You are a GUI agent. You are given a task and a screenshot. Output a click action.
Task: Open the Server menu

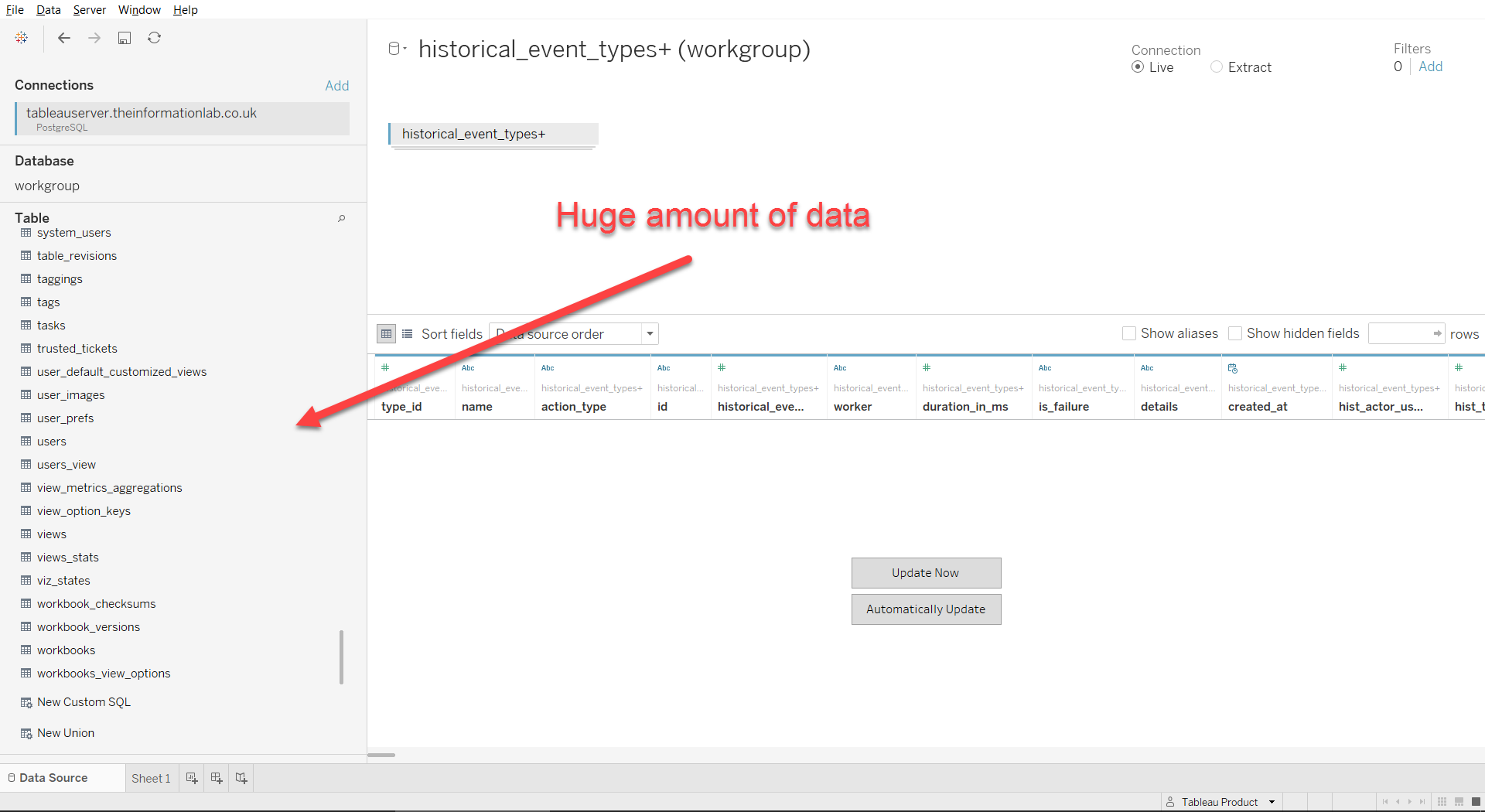coord(90,9)
